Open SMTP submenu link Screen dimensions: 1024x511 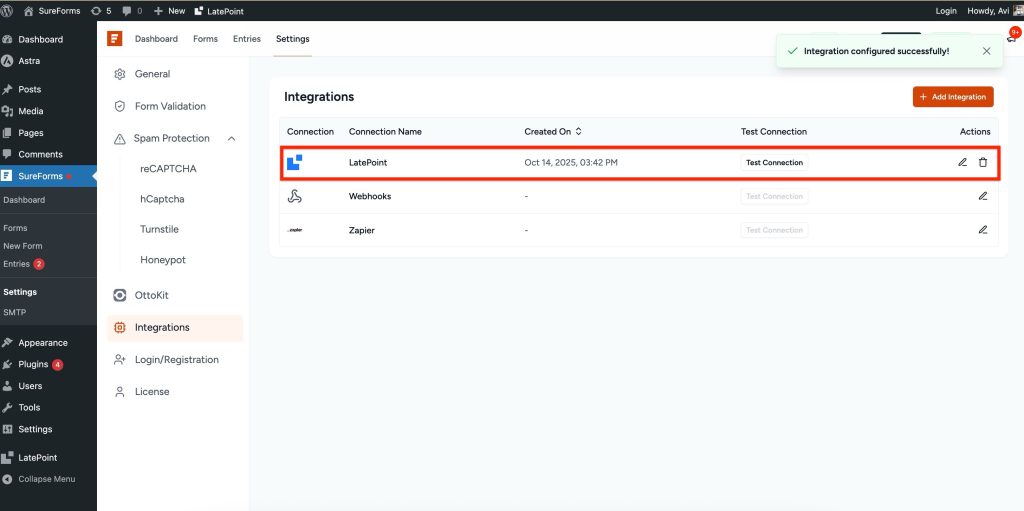14,312
